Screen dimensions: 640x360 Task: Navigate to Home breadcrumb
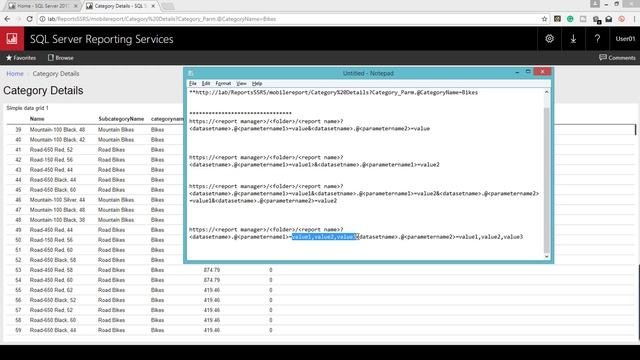click(15, 74)
